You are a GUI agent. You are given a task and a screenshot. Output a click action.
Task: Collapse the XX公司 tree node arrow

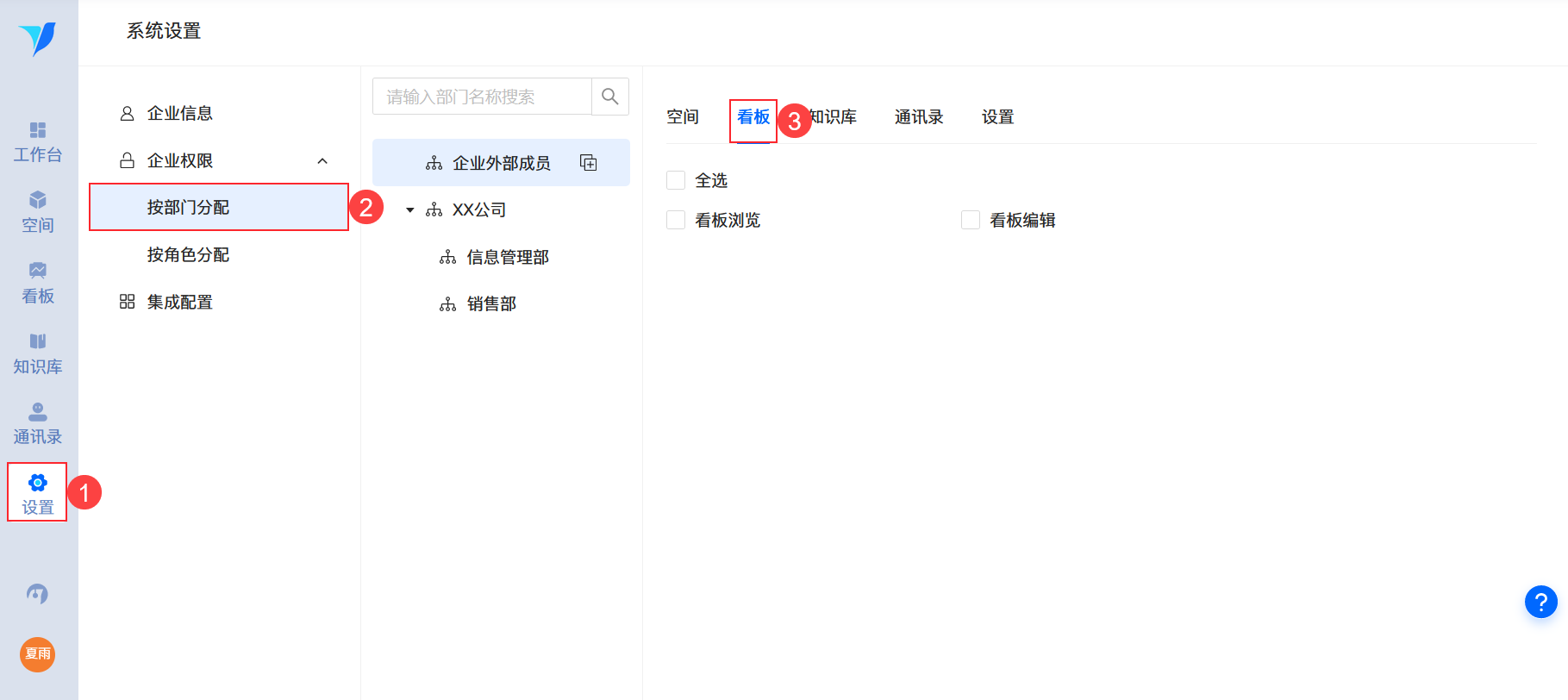(x=410, y=209)
